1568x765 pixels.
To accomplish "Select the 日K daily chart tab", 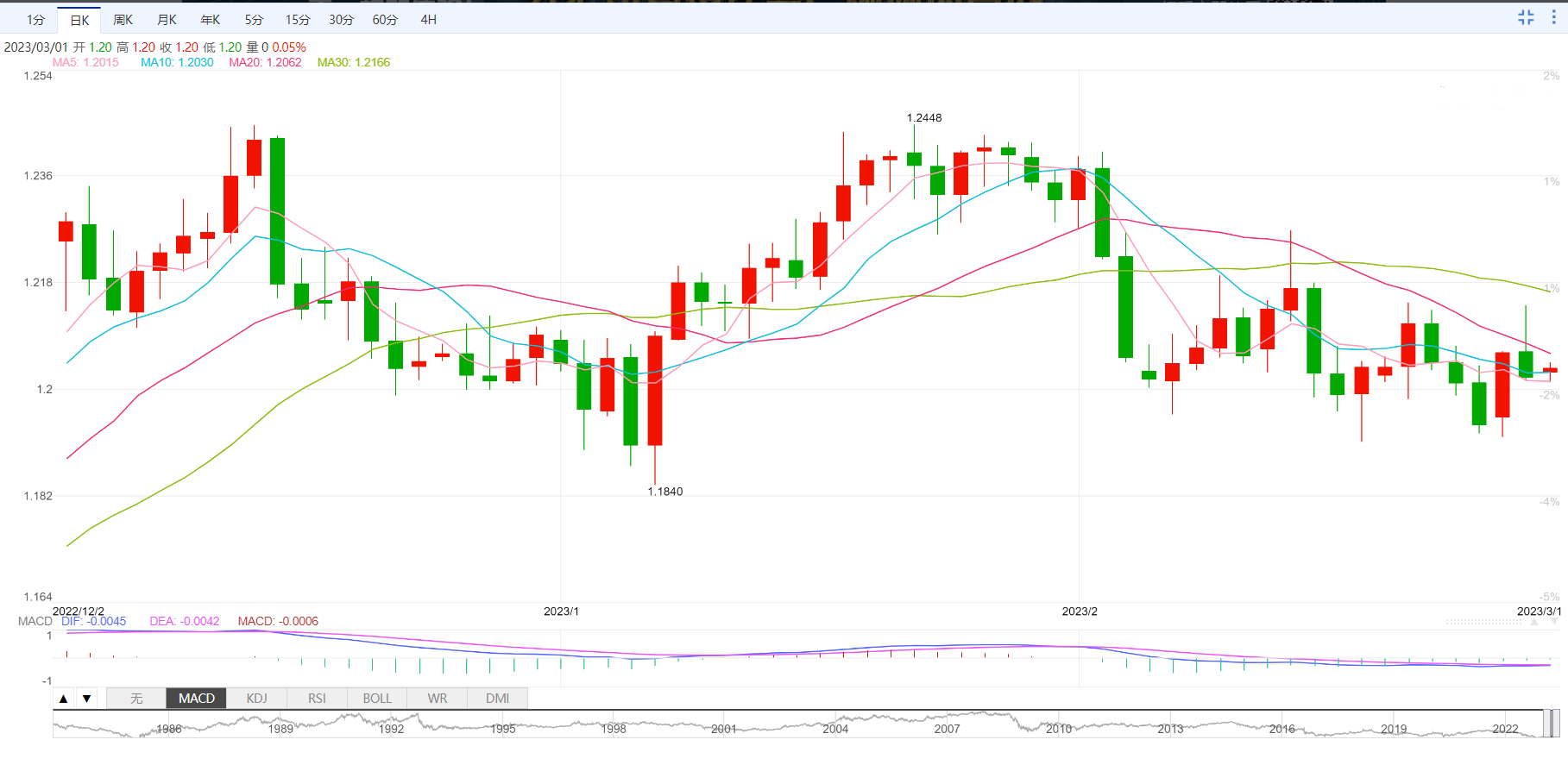I will 79,20.
